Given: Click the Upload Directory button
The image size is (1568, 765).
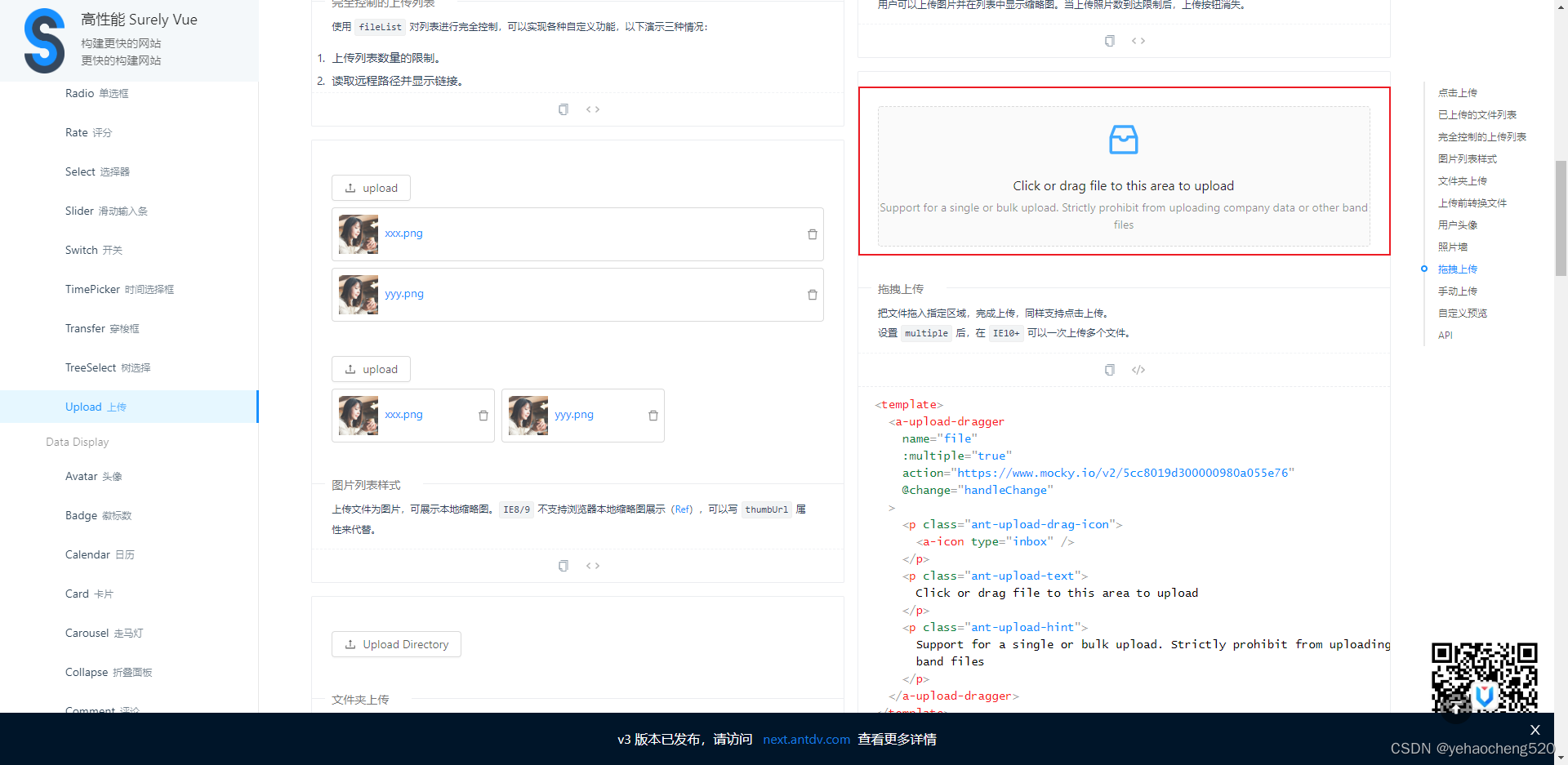Looking at the screenshot, I should (x=396, y=643).
